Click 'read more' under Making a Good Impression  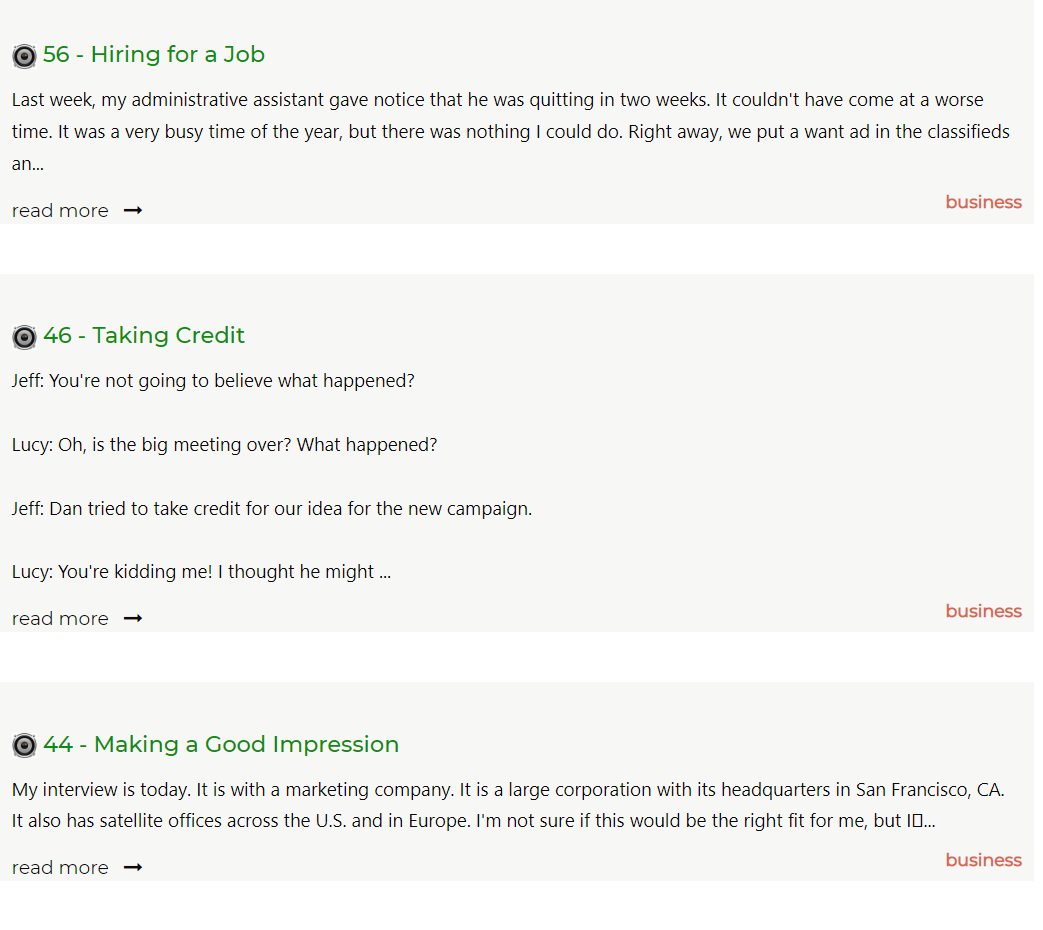(x=60, y=867)
